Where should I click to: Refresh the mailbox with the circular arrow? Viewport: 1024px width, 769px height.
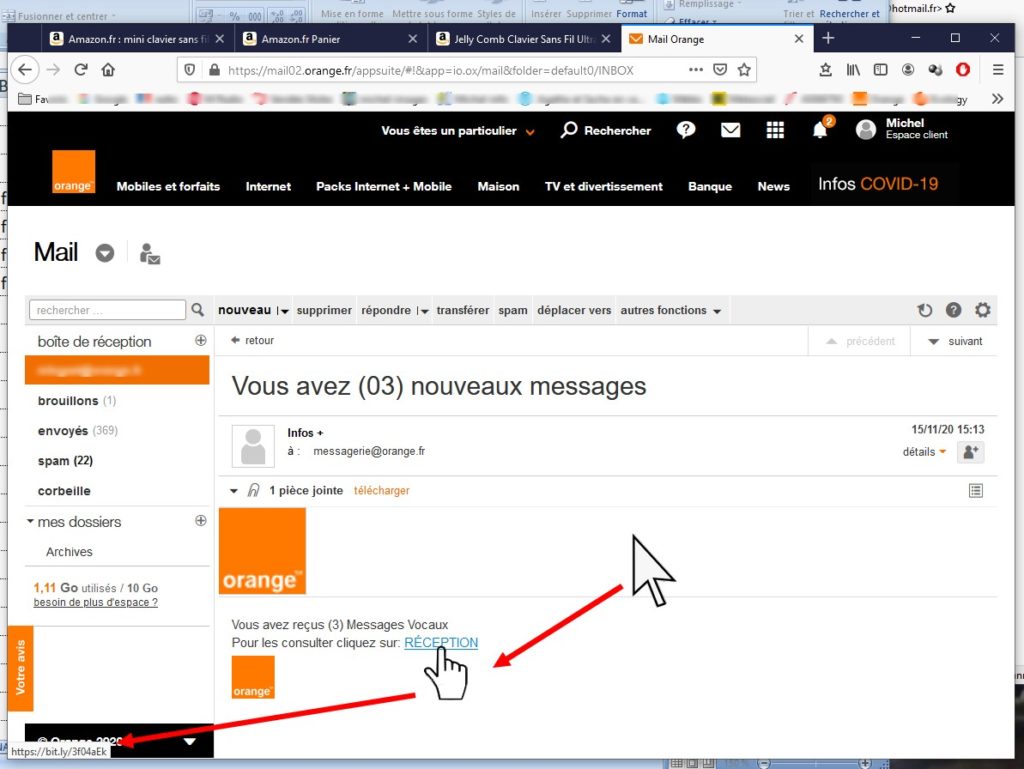pyautogui.click(x=924, y=310)
